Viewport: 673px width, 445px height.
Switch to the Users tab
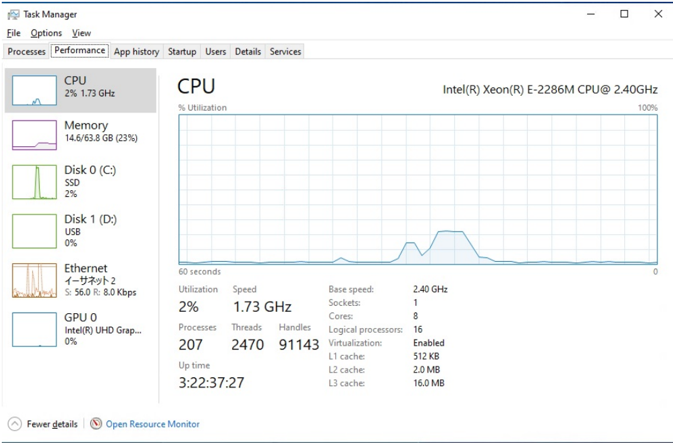coord(215,51)
